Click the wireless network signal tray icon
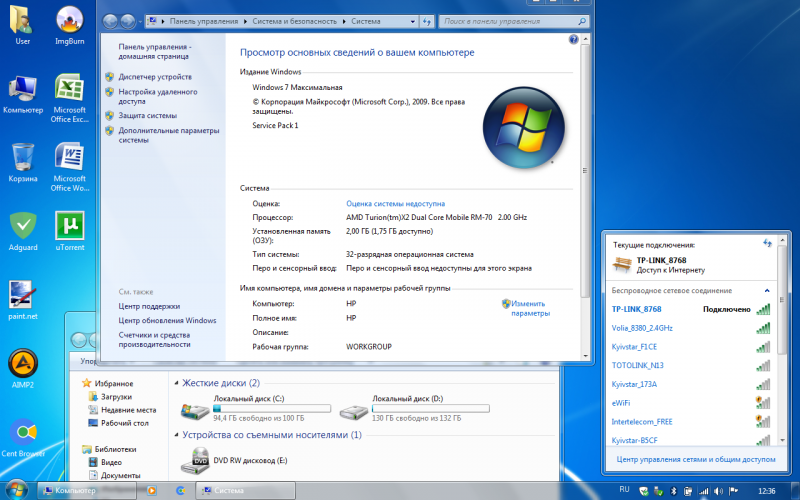Viewport: 800px width, 500px height. click(x=704, y=491)
